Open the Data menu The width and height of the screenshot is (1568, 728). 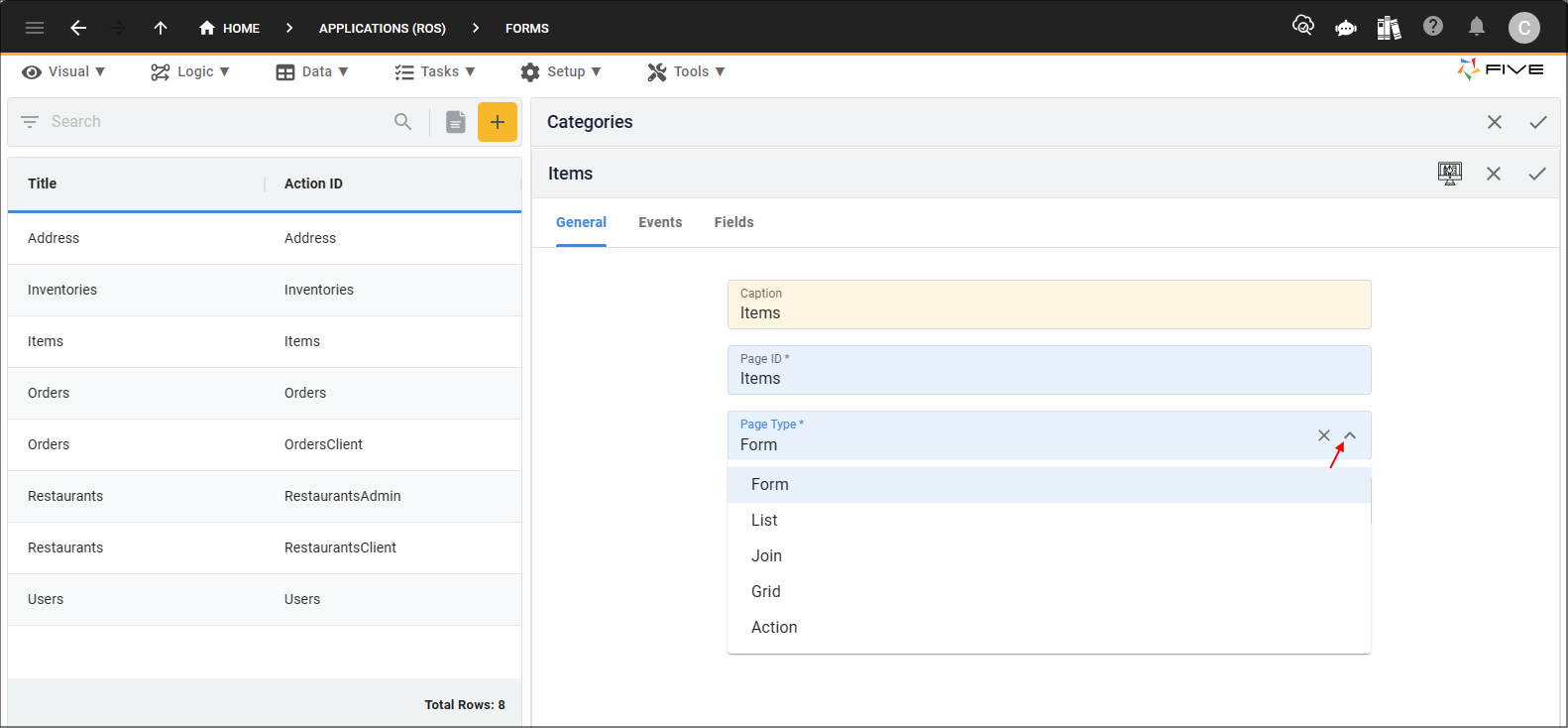(312, 71)
